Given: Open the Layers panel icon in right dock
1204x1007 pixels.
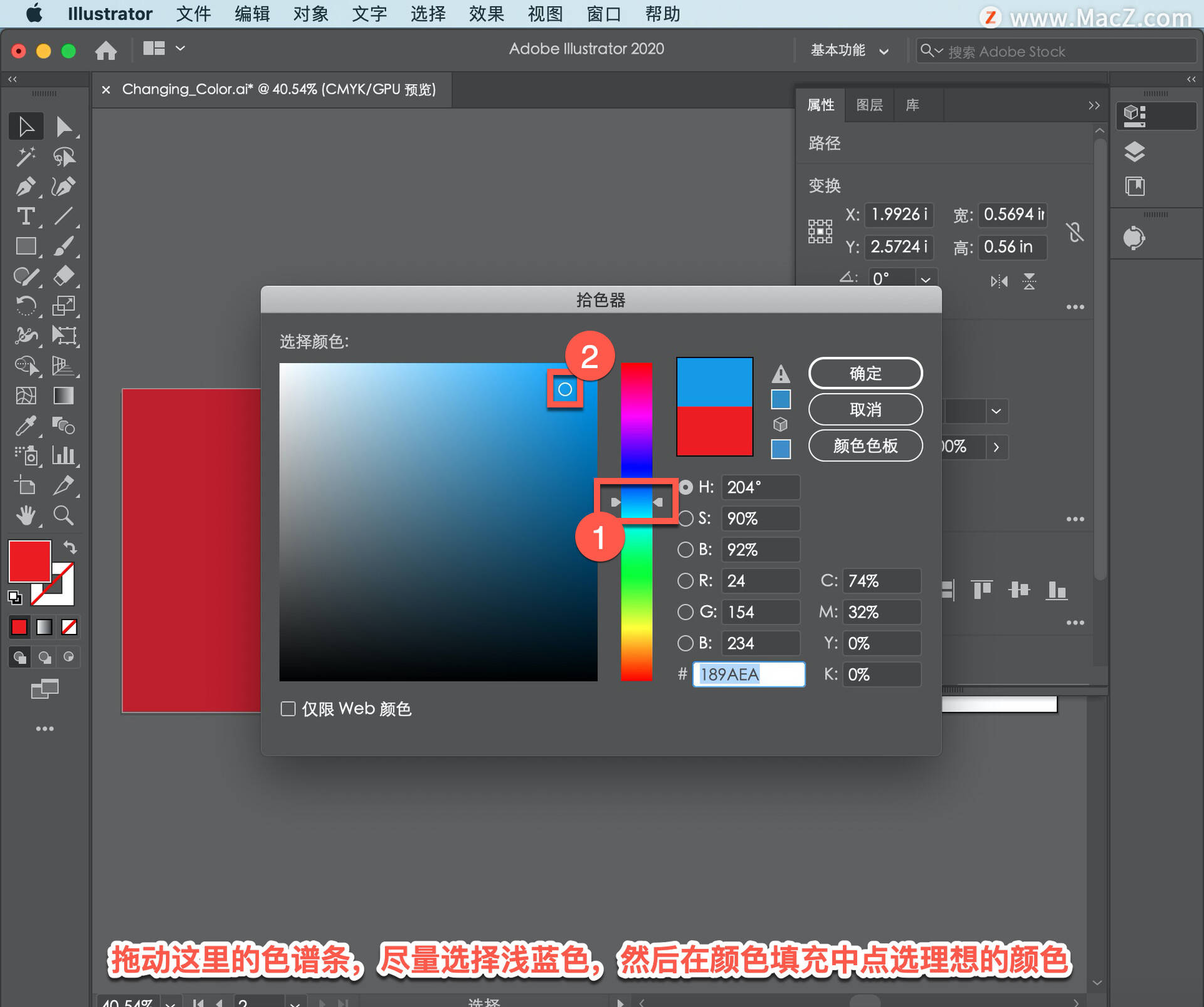Looking at the screenshot, I should click(1134, 152).
